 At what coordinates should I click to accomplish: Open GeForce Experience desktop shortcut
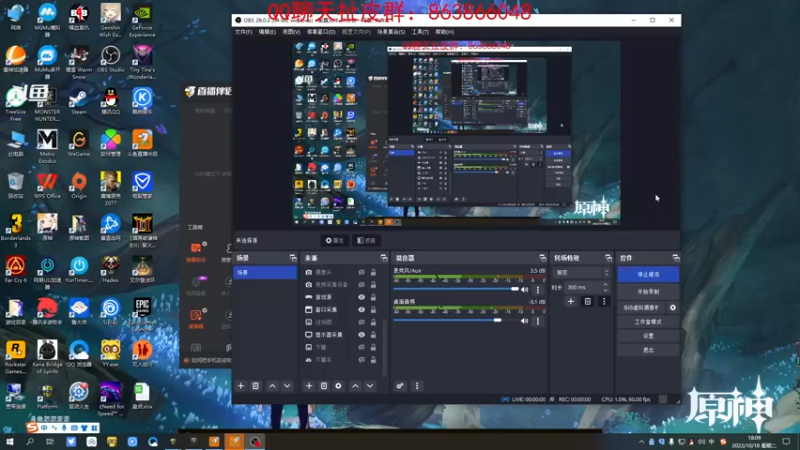(142, 20)
